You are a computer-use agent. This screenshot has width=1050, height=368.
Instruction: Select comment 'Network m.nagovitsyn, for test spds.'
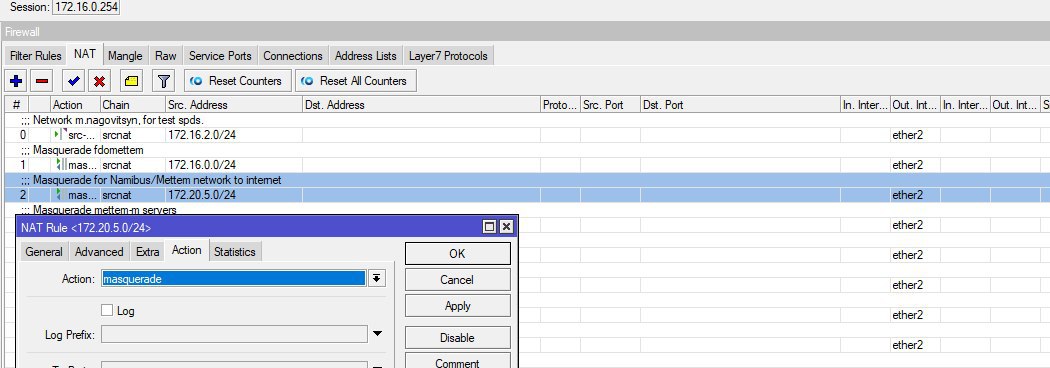(x=119, y=120)
